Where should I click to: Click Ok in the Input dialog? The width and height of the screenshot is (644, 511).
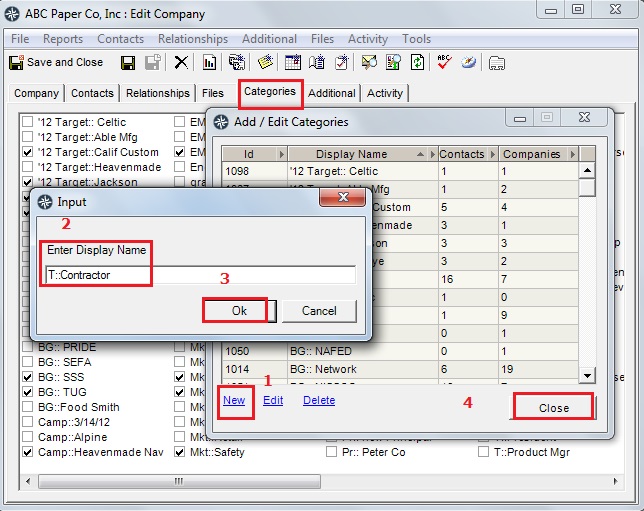coord(239,311)
